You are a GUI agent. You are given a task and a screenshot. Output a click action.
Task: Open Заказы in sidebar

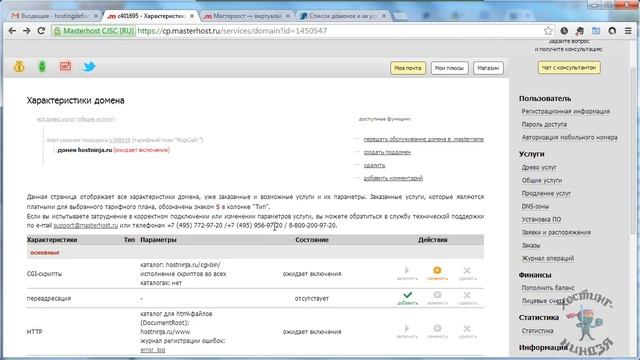(x=531, y=245)
